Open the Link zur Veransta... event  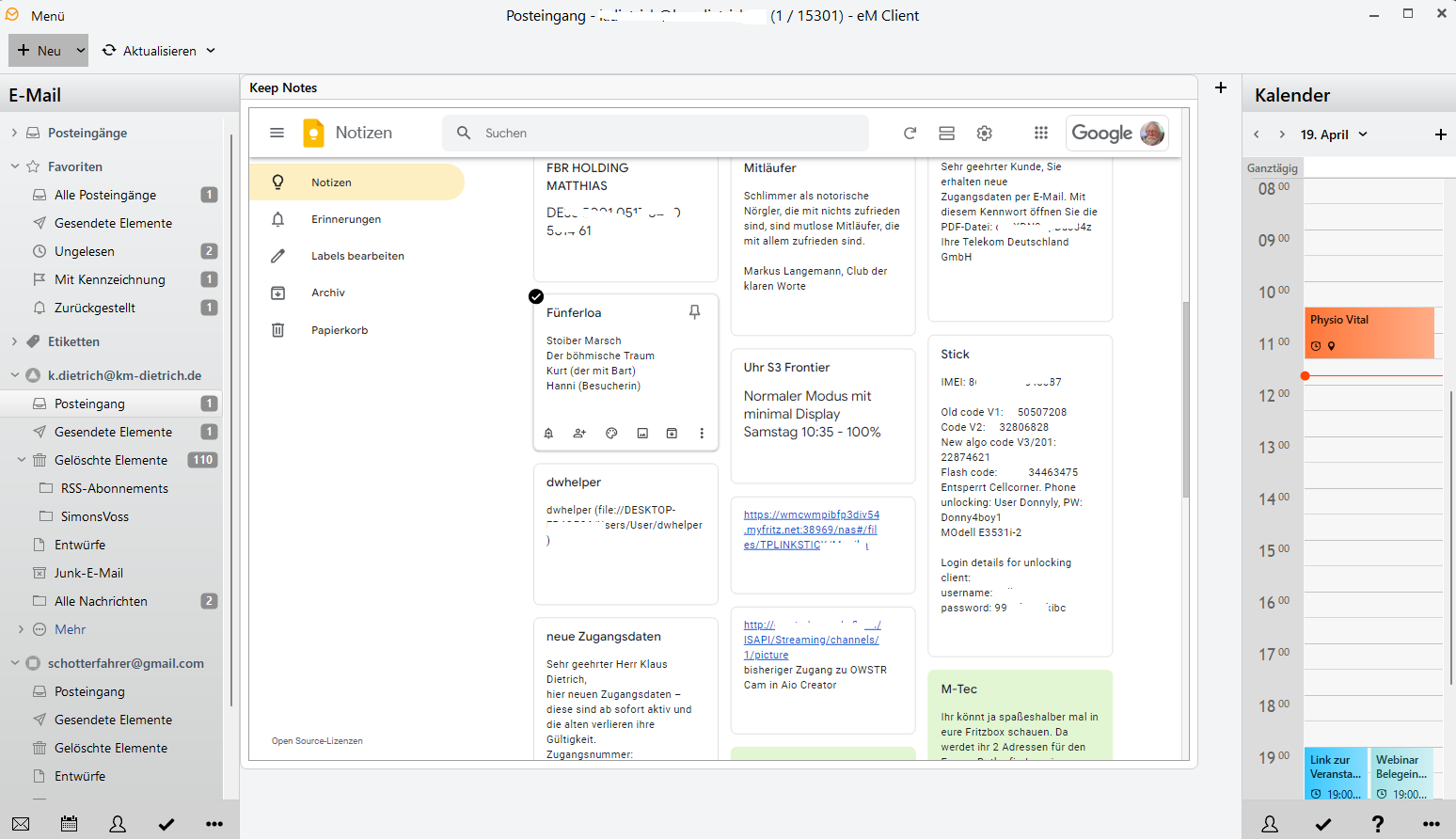[x=1336, y=775]
